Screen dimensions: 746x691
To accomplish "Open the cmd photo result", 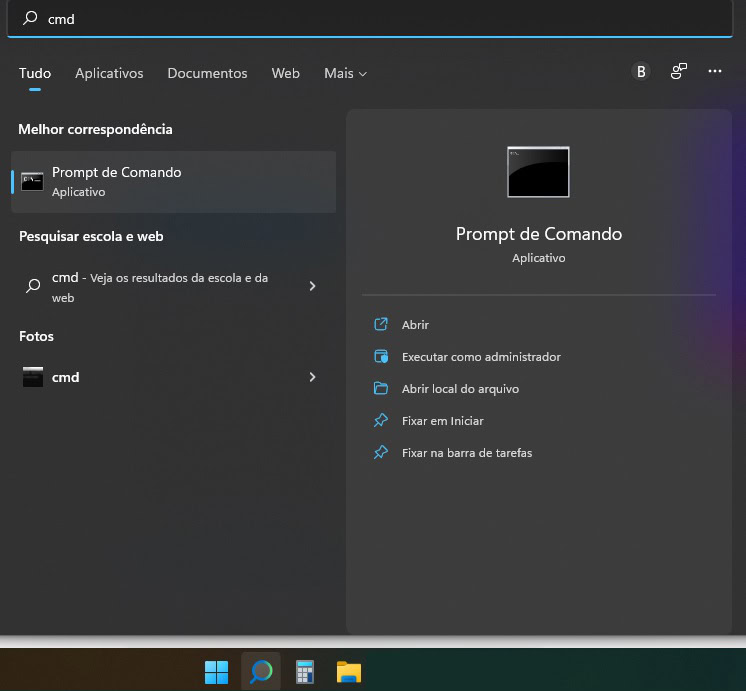I will pos(173,377).
